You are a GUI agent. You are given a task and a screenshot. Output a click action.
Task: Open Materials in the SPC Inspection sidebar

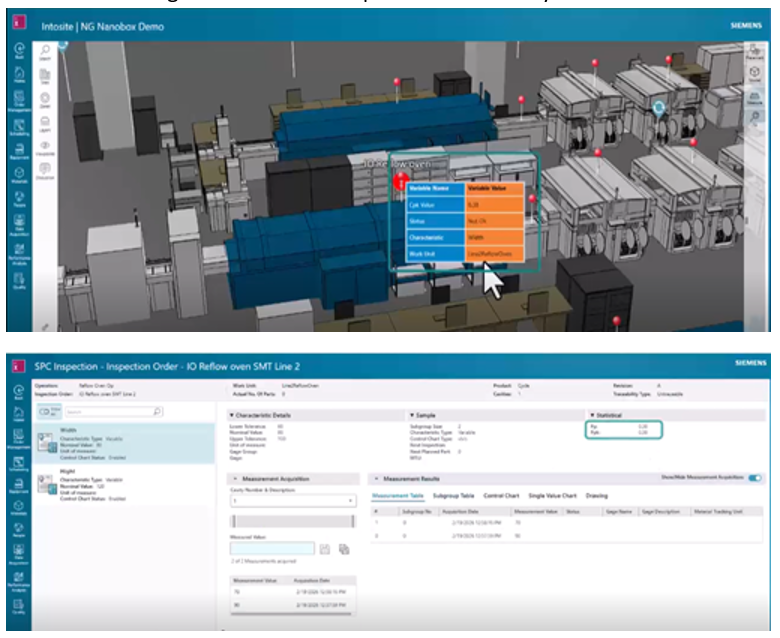tap(19, 508)
